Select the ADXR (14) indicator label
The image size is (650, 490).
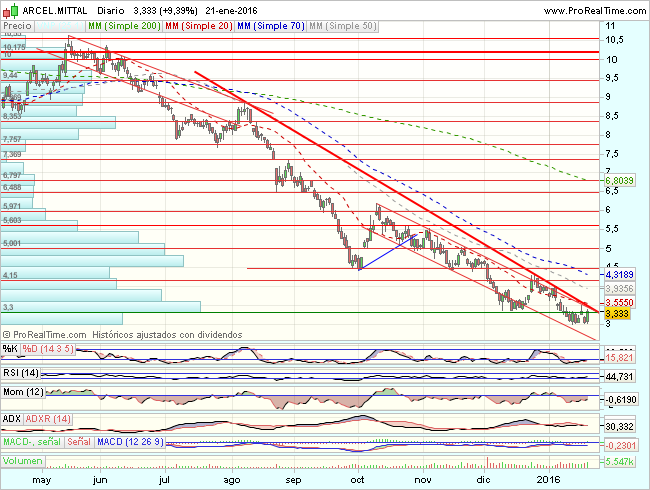[x=48, y=419]
